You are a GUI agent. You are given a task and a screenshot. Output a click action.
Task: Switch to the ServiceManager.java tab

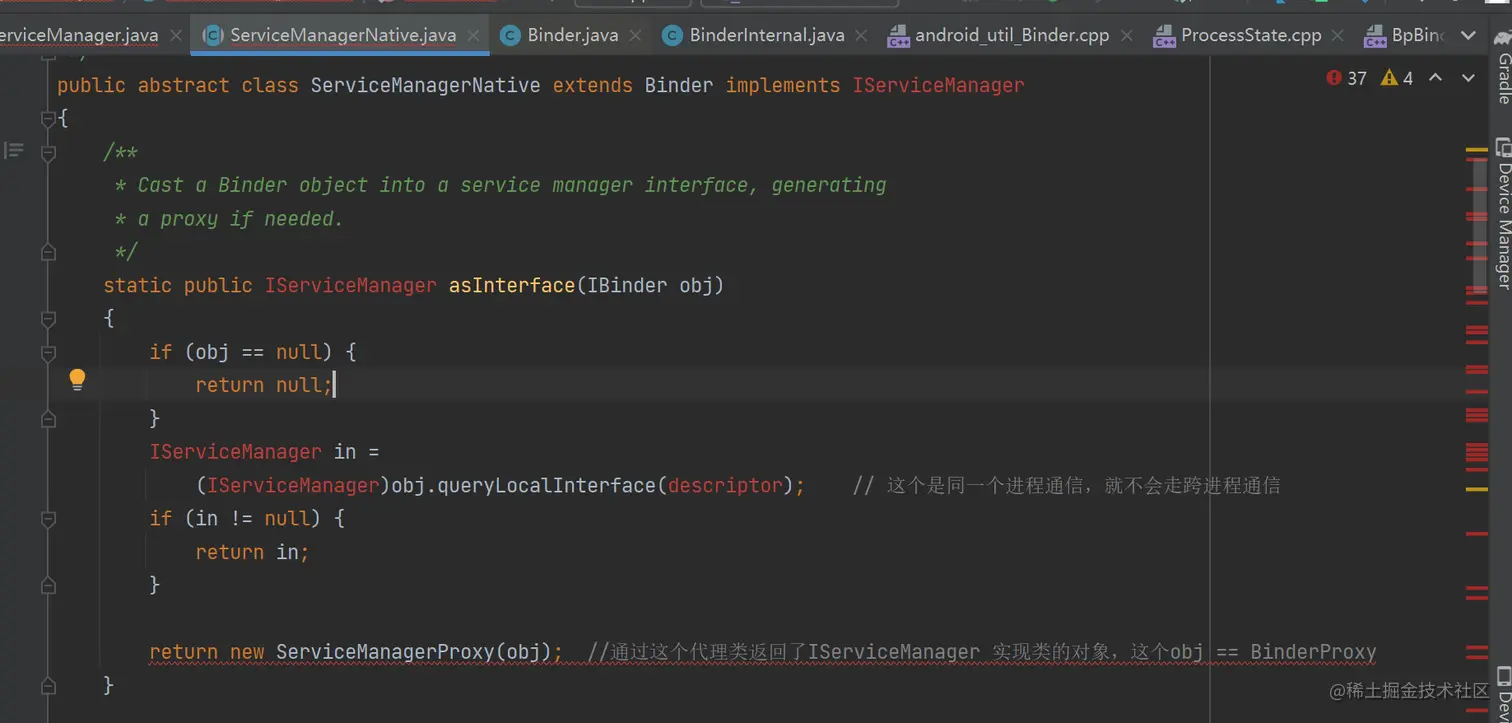click(80, 35)
